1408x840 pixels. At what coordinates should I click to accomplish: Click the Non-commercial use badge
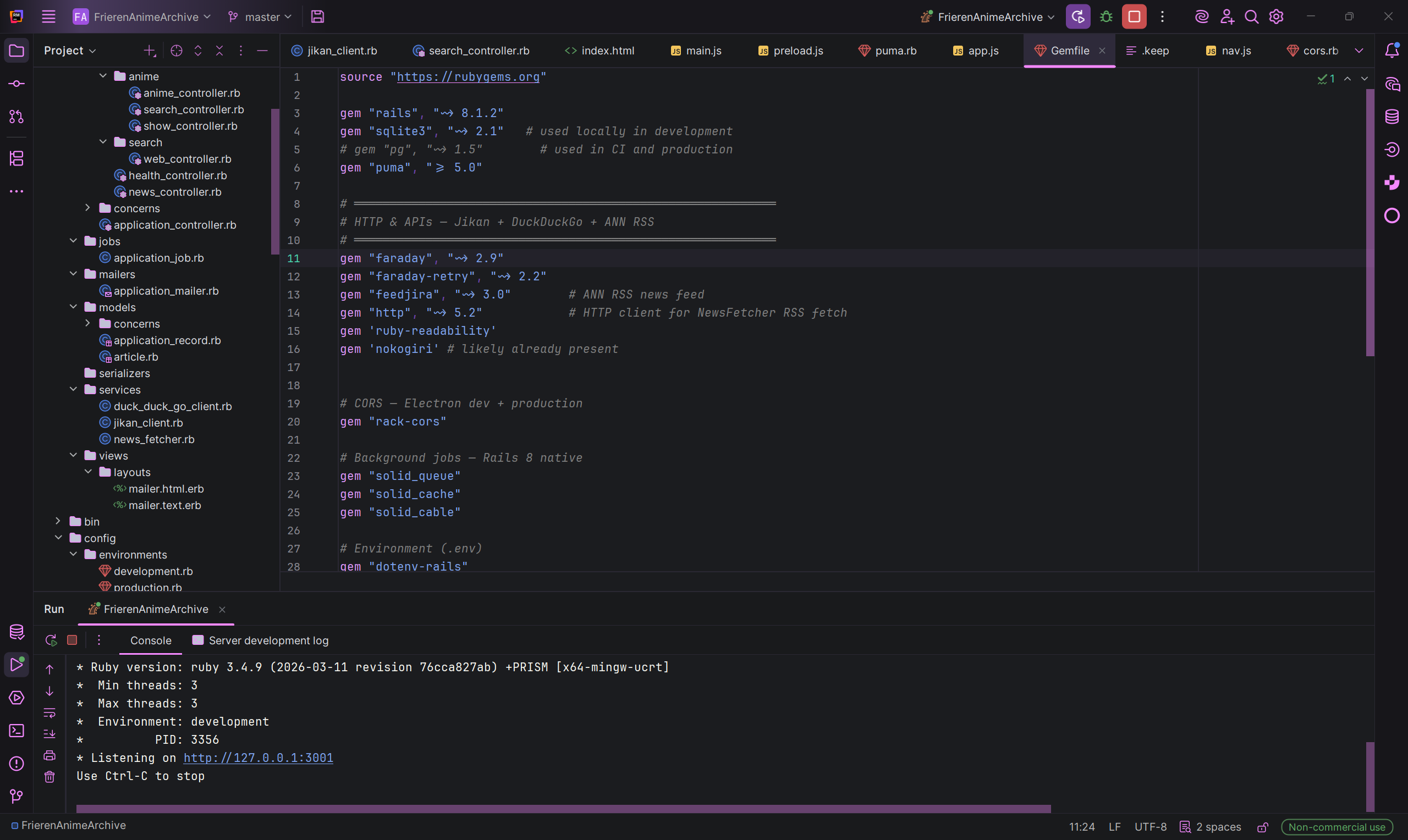coord(1336,827)
